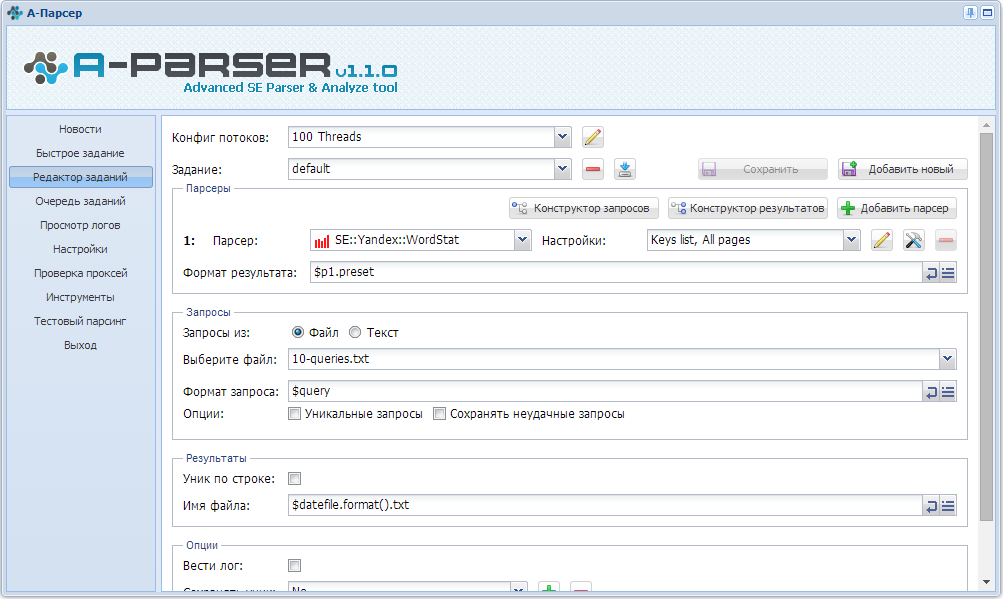Image resolution: width=1003 pixels, height=599 pixels.
Task: Click the import task download icon
Action: tap(625, 169)
